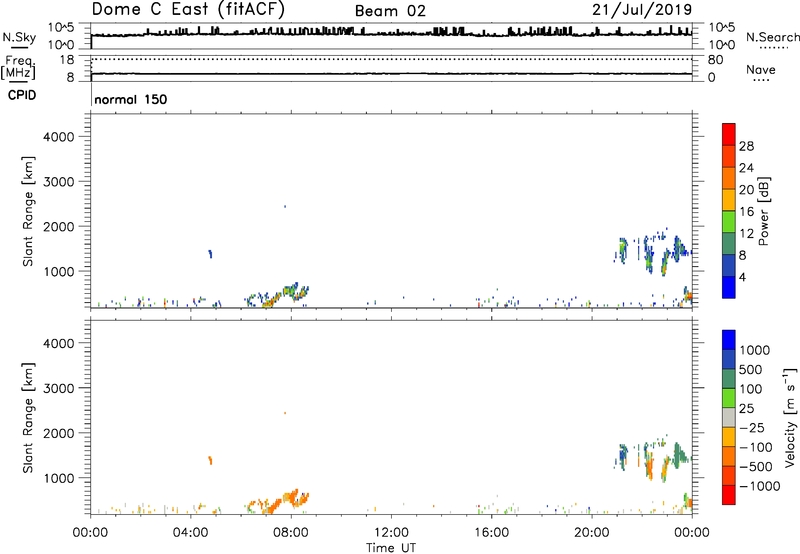
Task: Click the '04:00' time tick label
Action: pos(190,533)
